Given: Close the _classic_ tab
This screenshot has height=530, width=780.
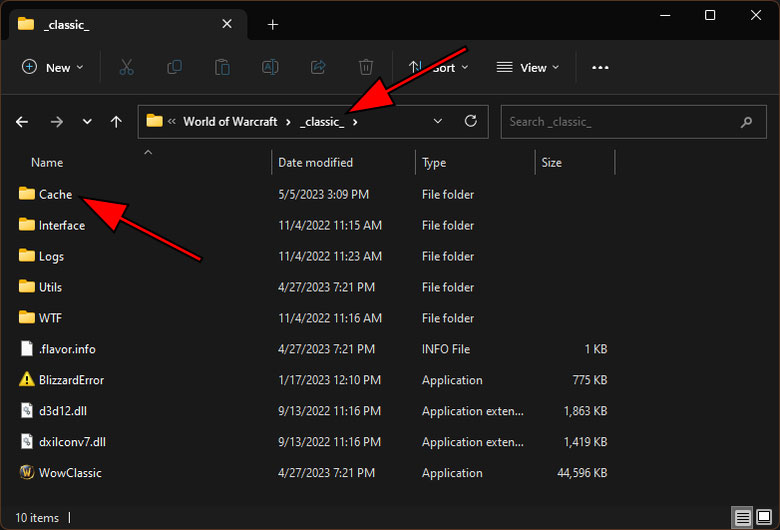Looking at the screenshot, I should point(227,24).
